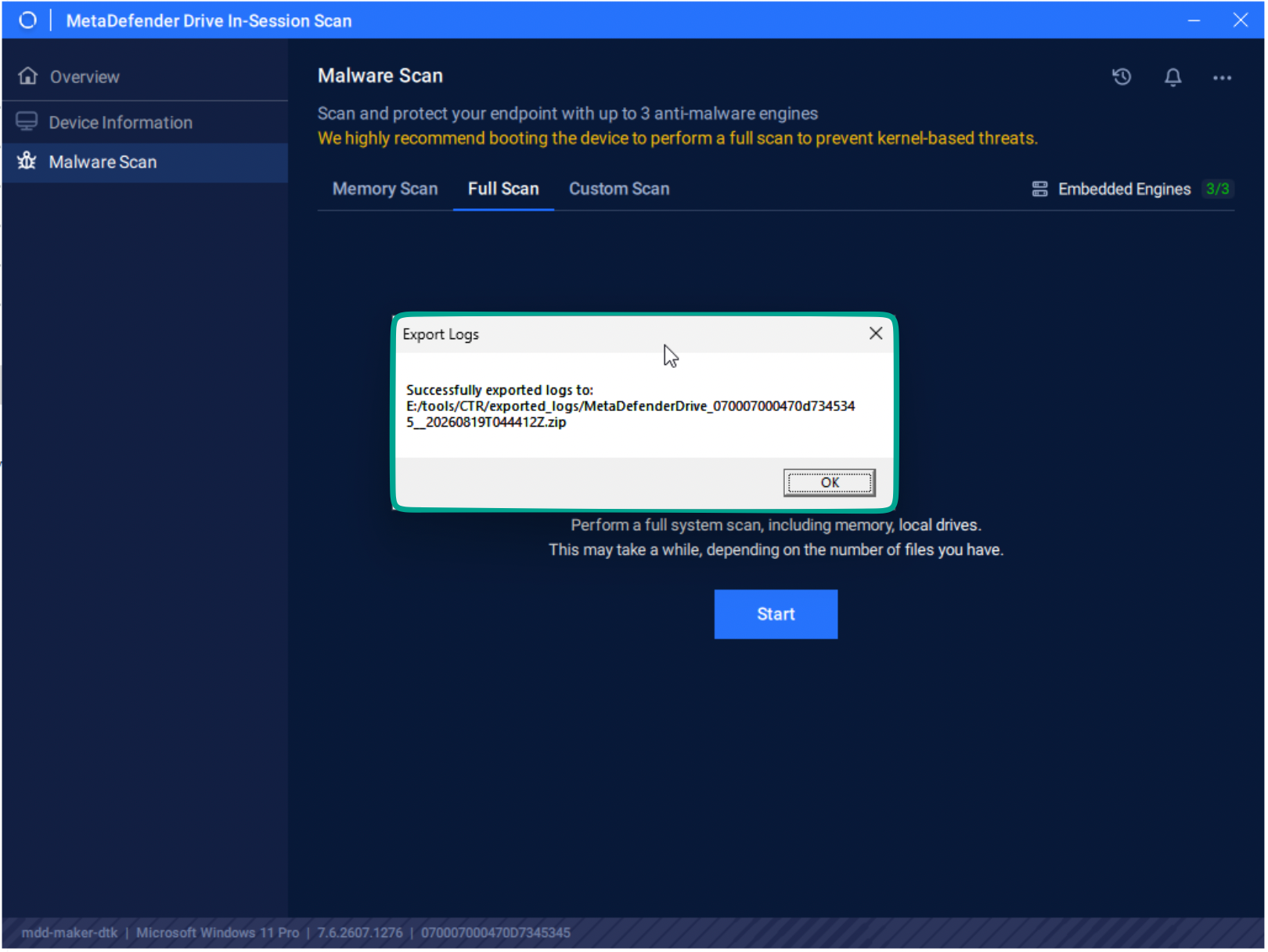Click the 'Successfully exported logs to:' text
Image resolution: width=1268 pixels, height=952 pixels.
[x=500, y=390]
